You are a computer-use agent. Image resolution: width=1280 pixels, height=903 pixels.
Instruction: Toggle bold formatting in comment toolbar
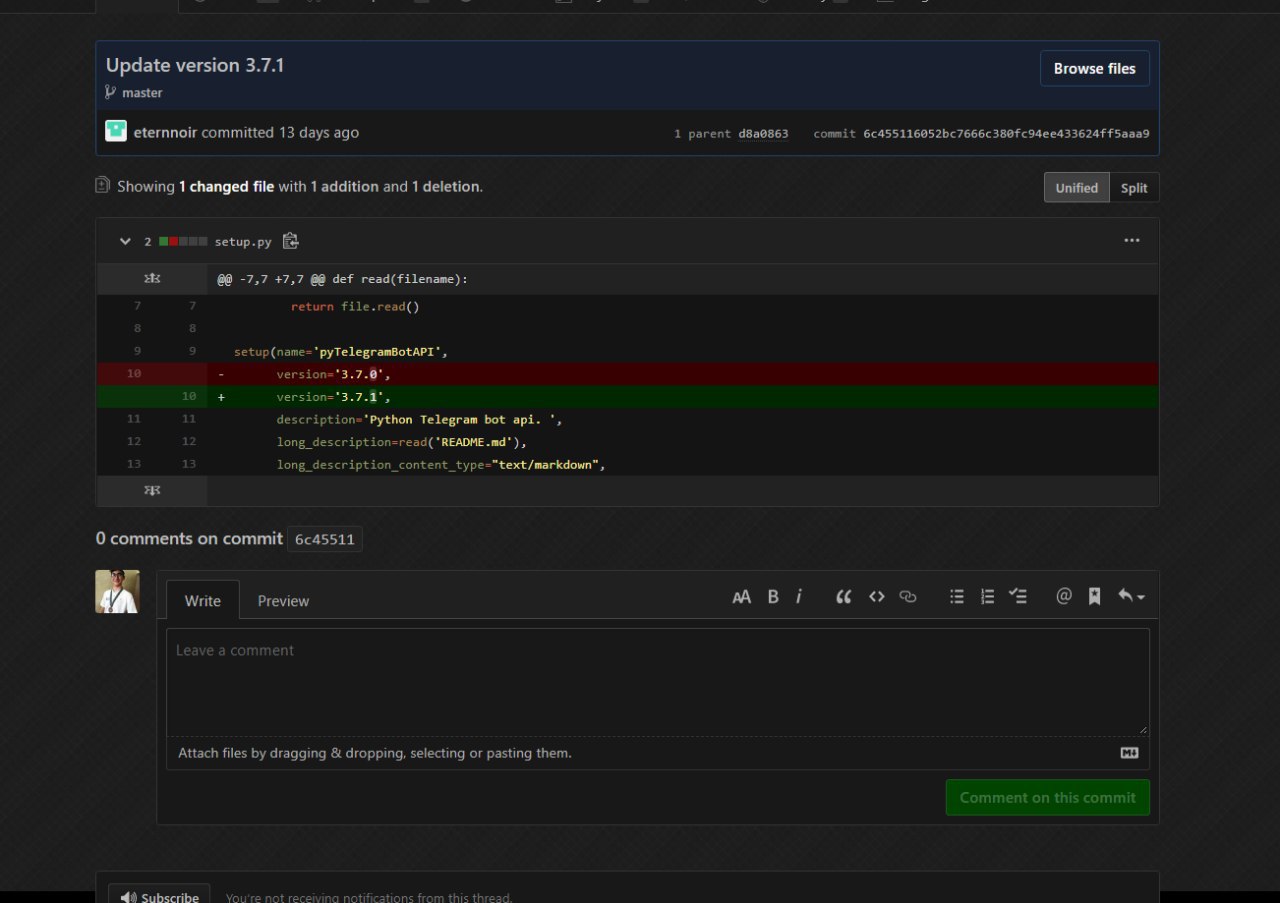(772, 597)
